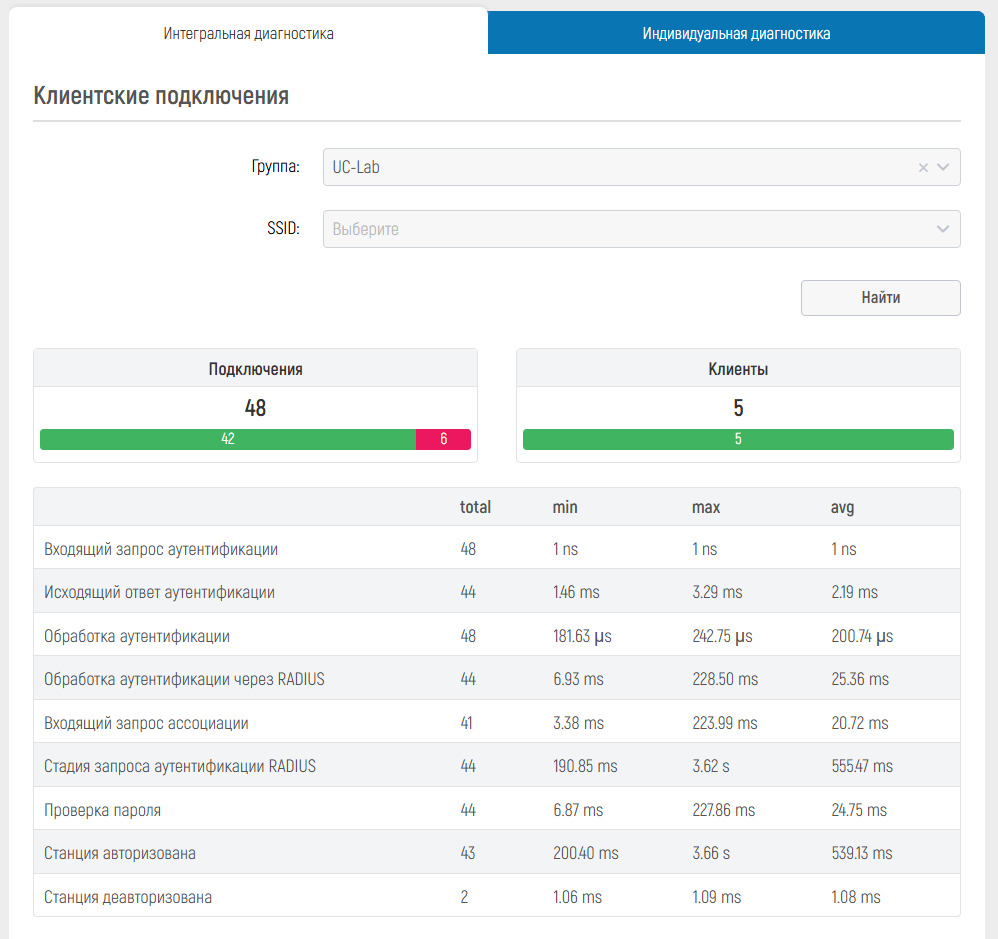The width and height of the screenshot is (998, 939).
Task: Click row 'Станция деавторизована'
Action: [x=497, y=896]
